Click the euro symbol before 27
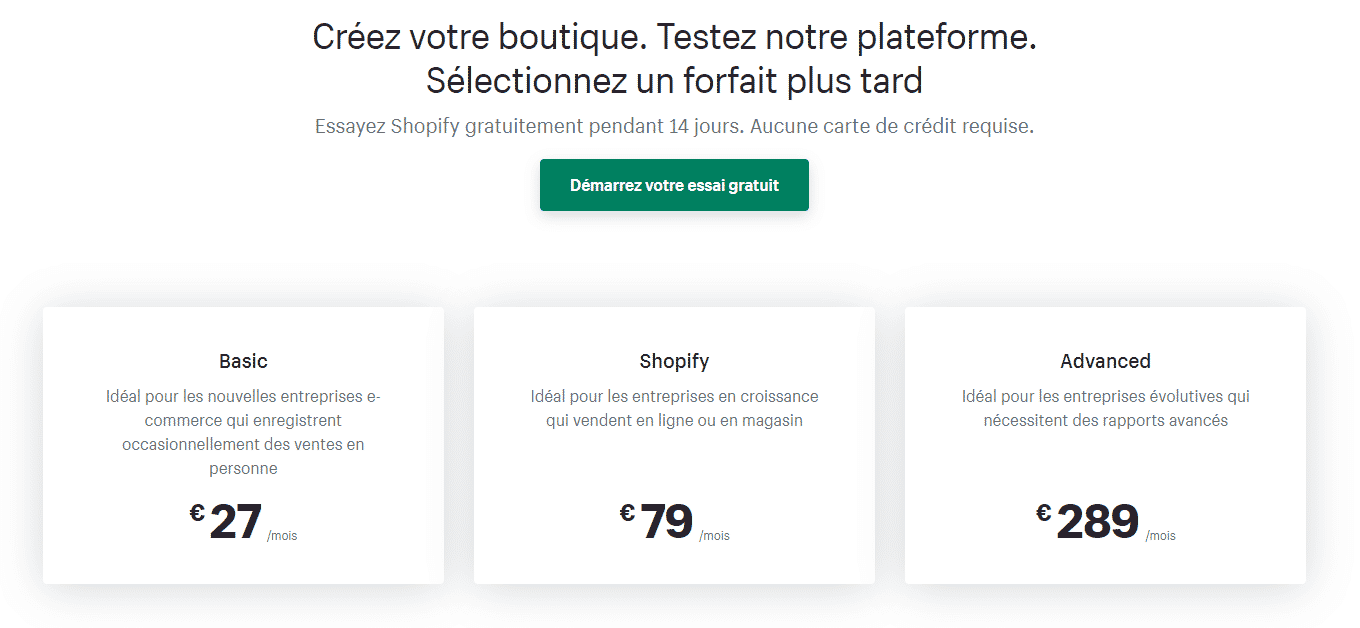 pyautogui.click(x=197, y=513)
